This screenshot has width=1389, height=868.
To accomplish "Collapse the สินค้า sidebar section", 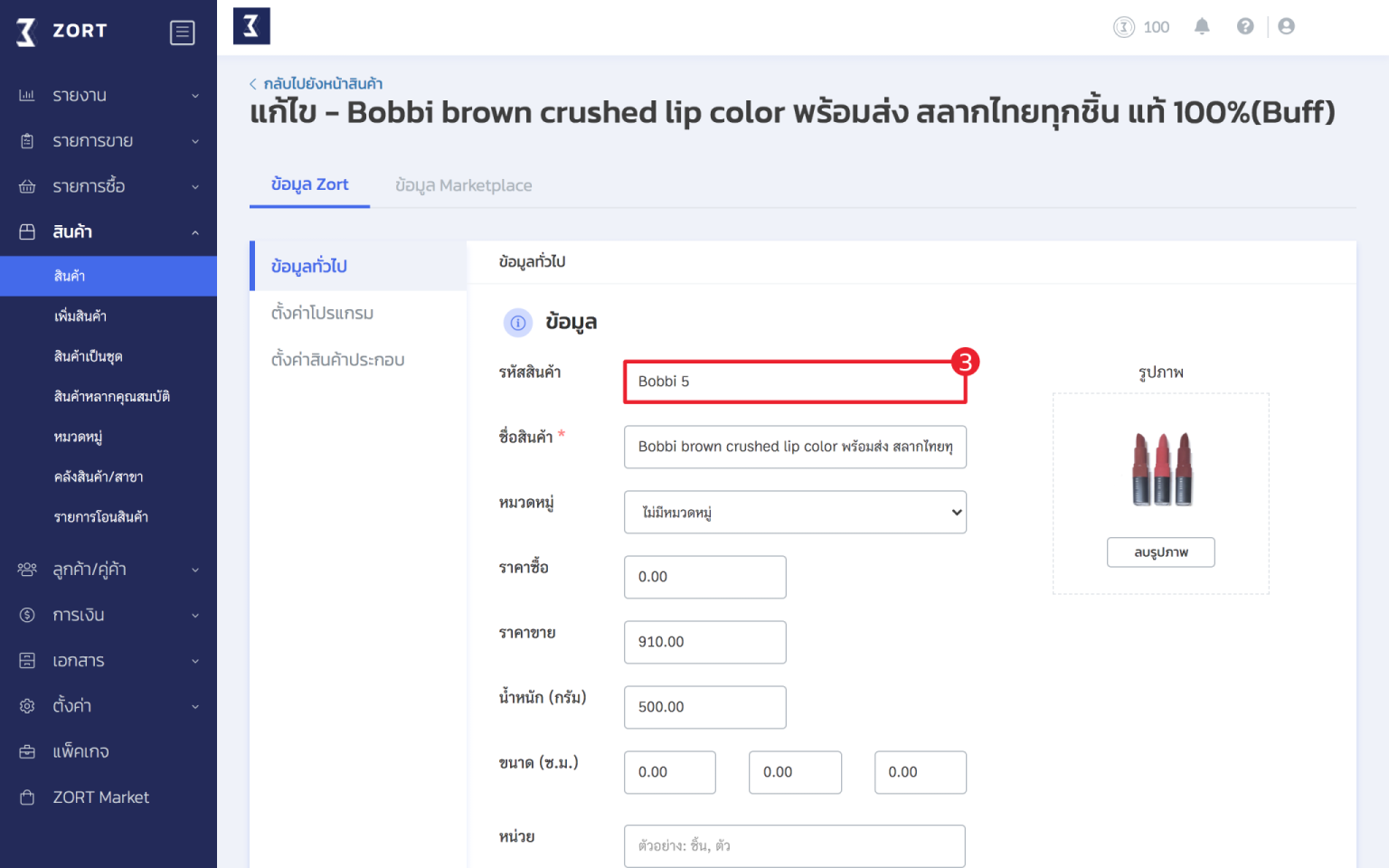I will tap(194, 231).
